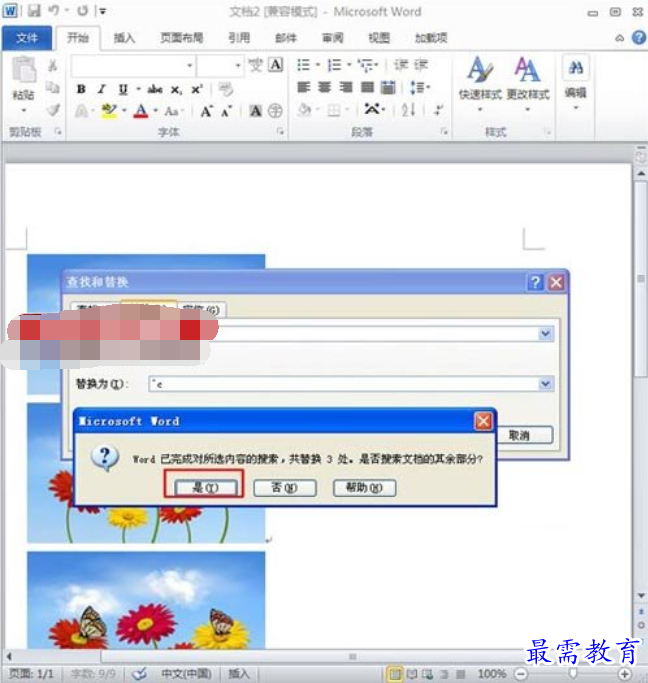Click the paragraph shading bucket icon
648x683 pixels.
coord(304,110)
